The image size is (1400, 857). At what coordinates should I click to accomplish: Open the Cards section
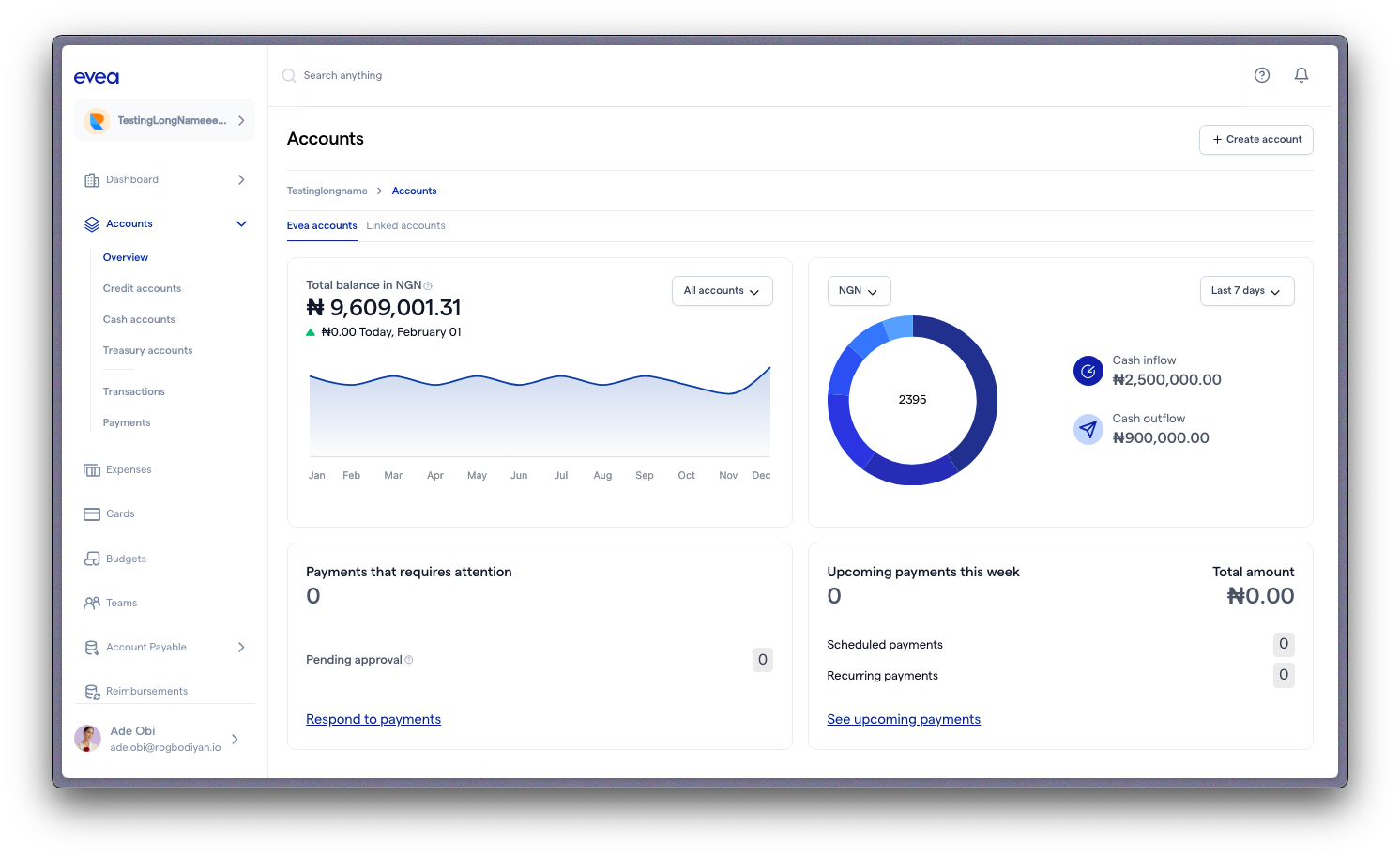click(x=92, y=513)
